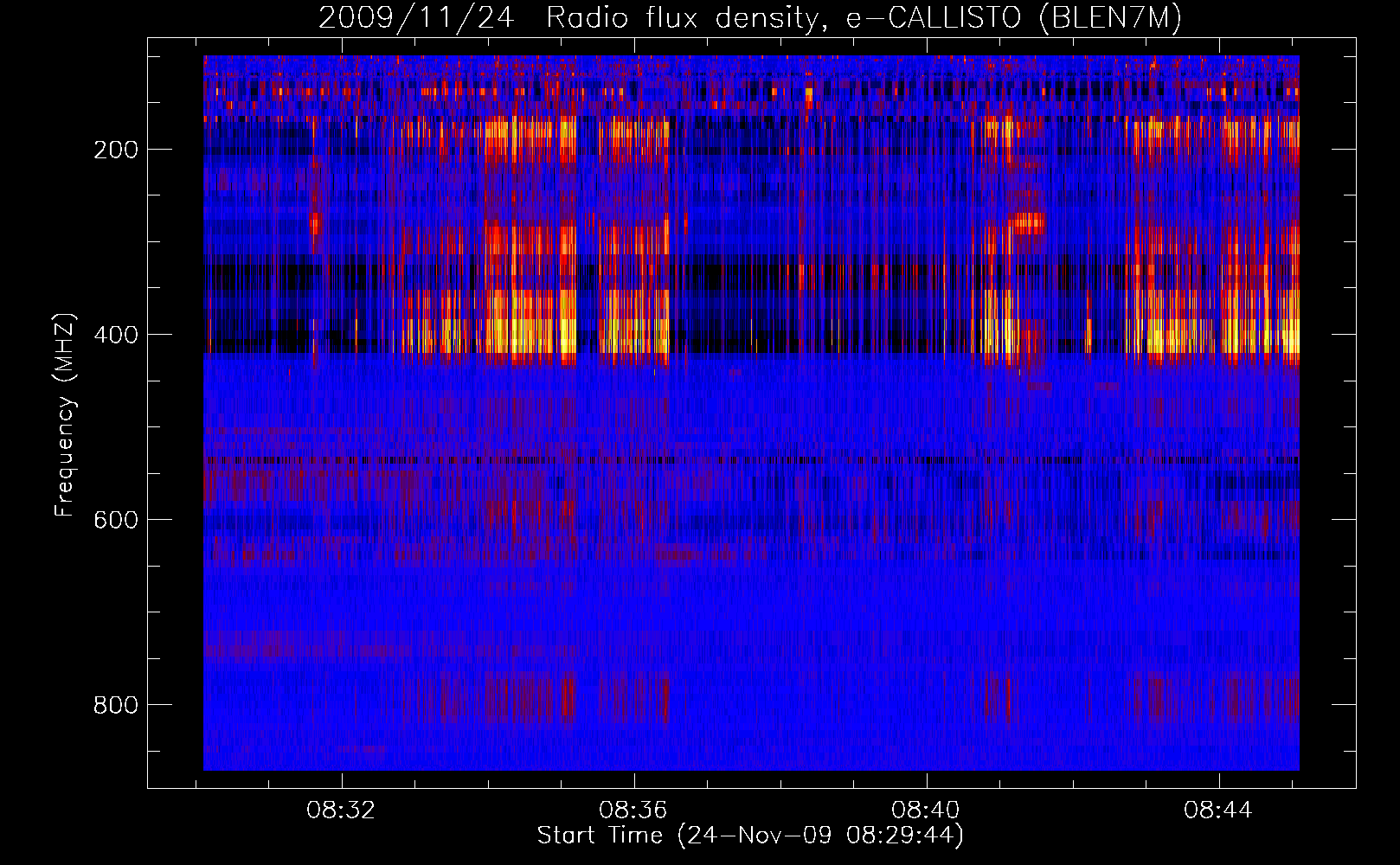Viewport: 1400px width, 865px height.
Task: Click the 08:40 time tick label
Action: coord(926,811)
